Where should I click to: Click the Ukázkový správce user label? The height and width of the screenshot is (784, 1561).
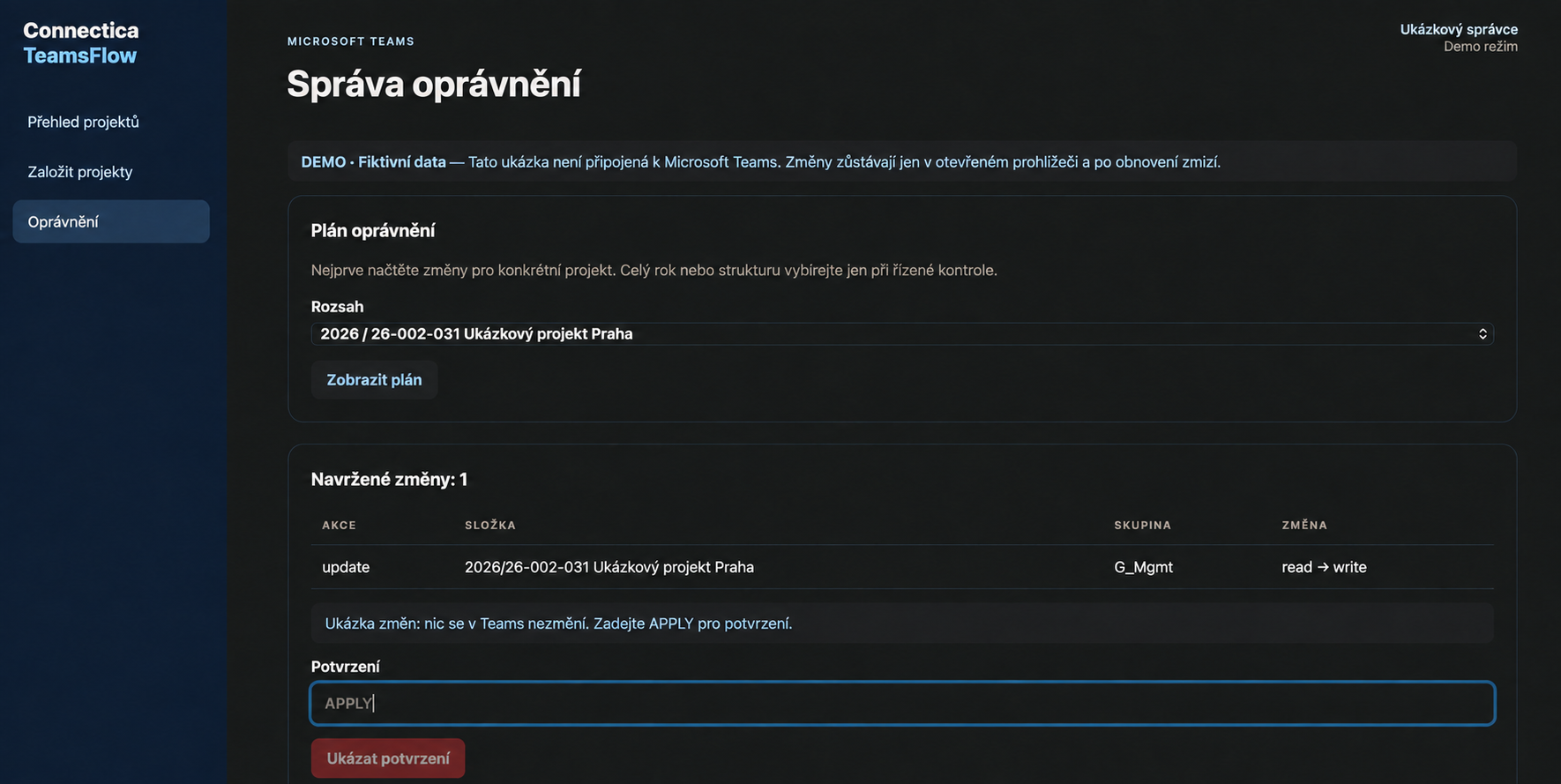click(1459, 29)
